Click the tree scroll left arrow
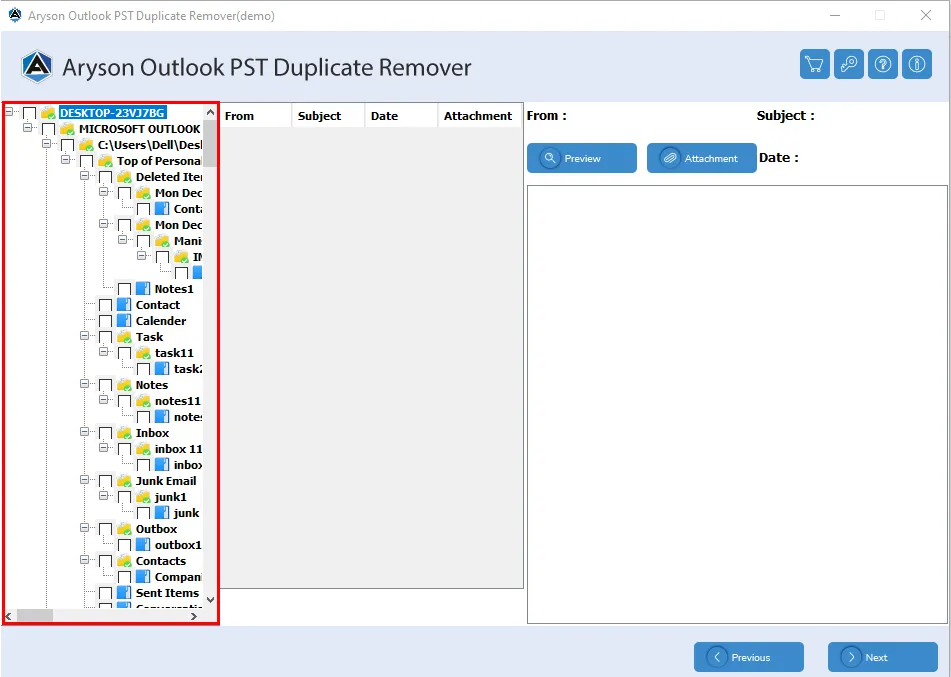The width and height of the screenshot is (951, 677). pos(8,616)
